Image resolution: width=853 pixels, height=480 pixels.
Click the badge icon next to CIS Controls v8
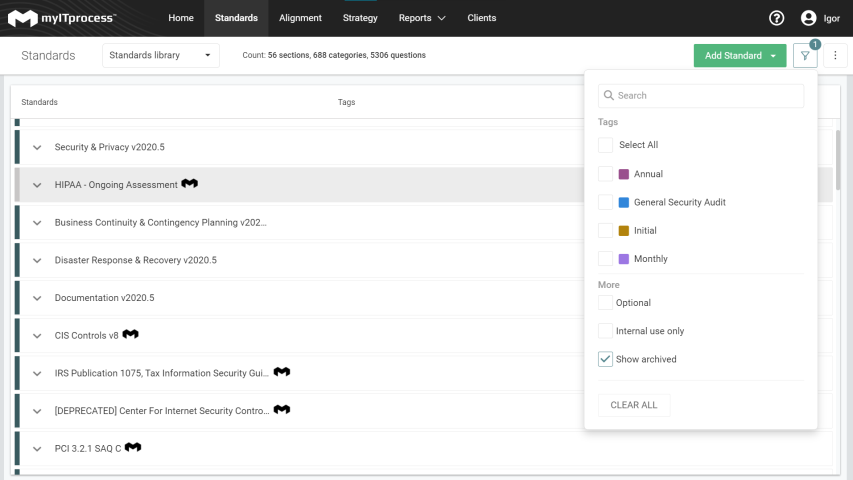[131, 334]
